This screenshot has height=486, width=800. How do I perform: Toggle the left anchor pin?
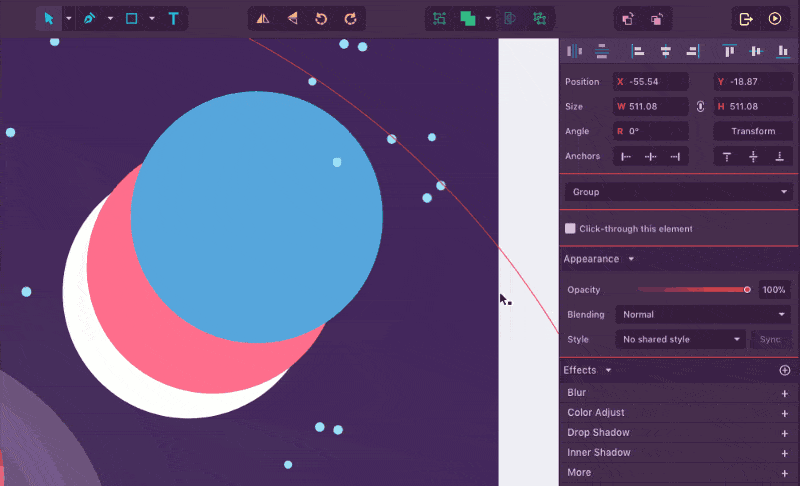point(626,156)
